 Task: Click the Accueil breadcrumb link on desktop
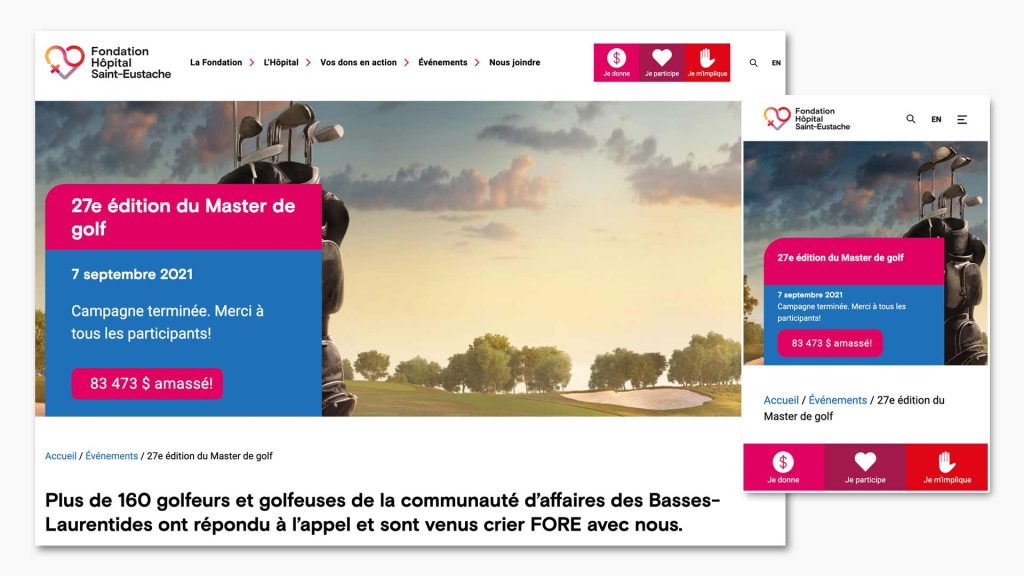pos(61,456)
